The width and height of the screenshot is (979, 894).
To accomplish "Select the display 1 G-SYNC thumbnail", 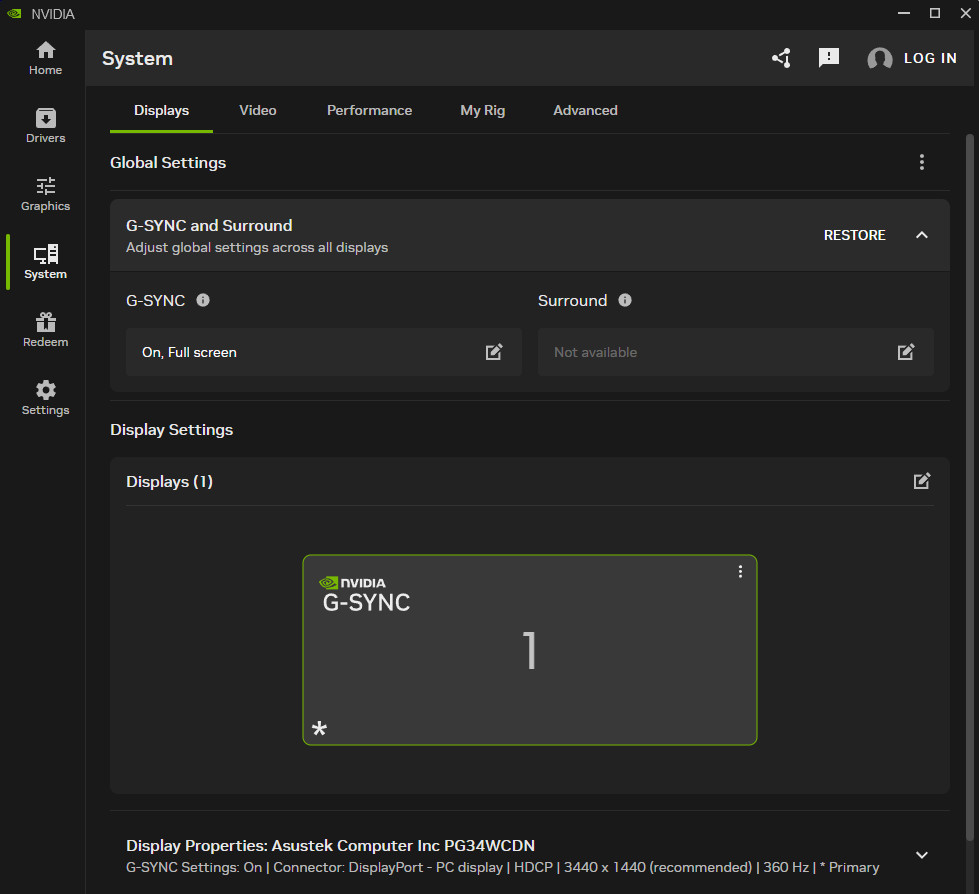I will pyautogui.click(x=529, y=650).
